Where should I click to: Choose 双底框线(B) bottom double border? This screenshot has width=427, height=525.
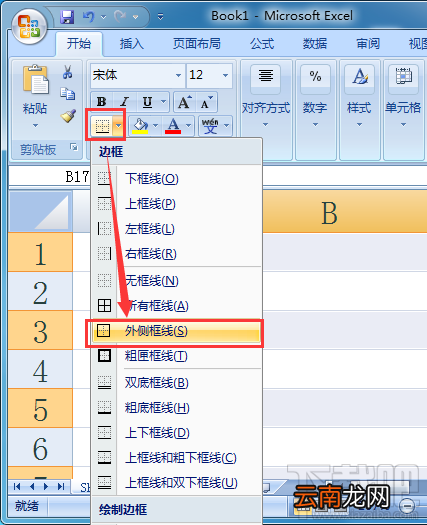tap(176, 382)
